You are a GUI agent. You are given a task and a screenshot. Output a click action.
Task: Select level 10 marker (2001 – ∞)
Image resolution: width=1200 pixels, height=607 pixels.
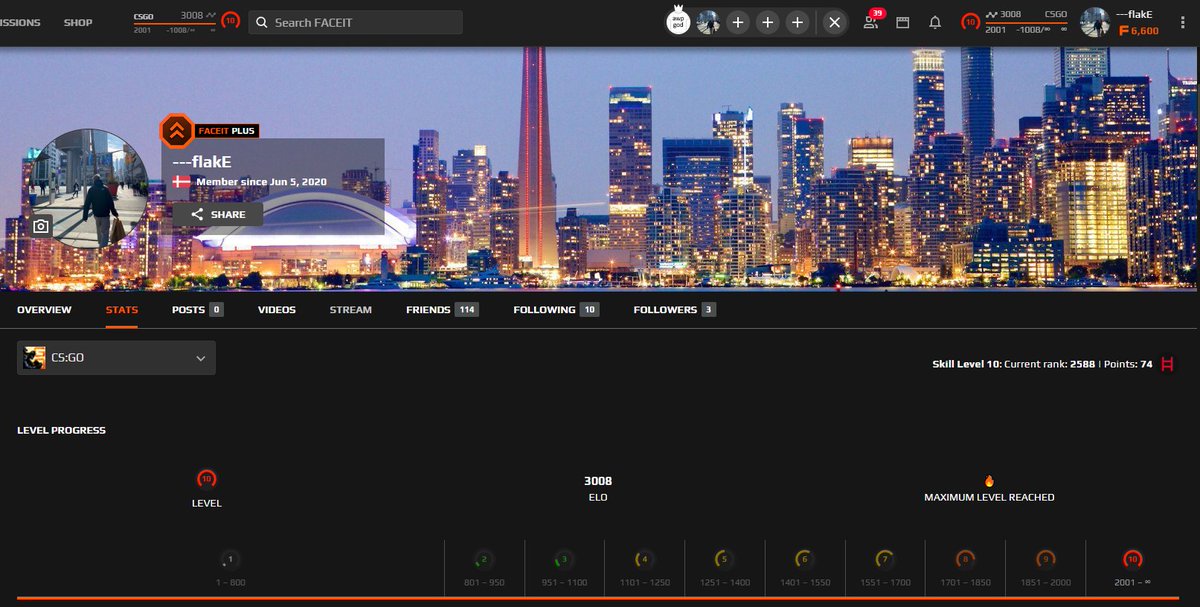(x=1132, y=560)
